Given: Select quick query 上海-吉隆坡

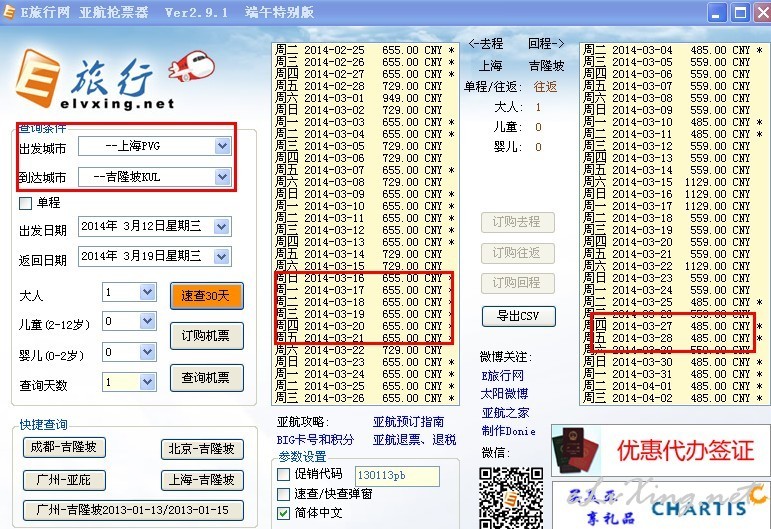Looking at the screenshot, I should coord(202,480).
